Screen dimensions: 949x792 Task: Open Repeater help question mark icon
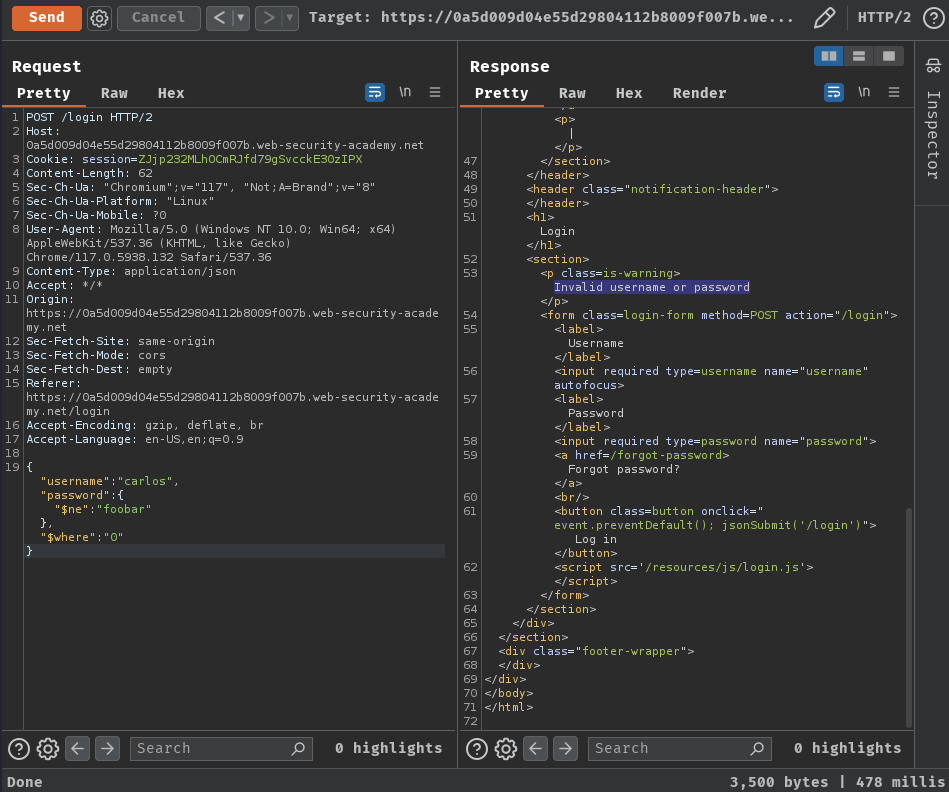point(934,18)
